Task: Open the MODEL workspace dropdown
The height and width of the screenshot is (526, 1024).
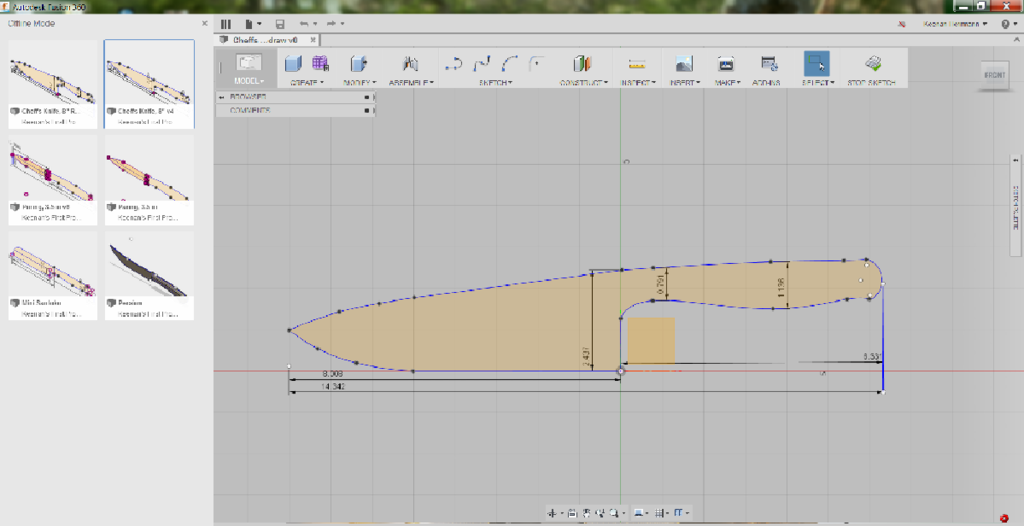Action: pyautogui.click(x=248, y=82)
